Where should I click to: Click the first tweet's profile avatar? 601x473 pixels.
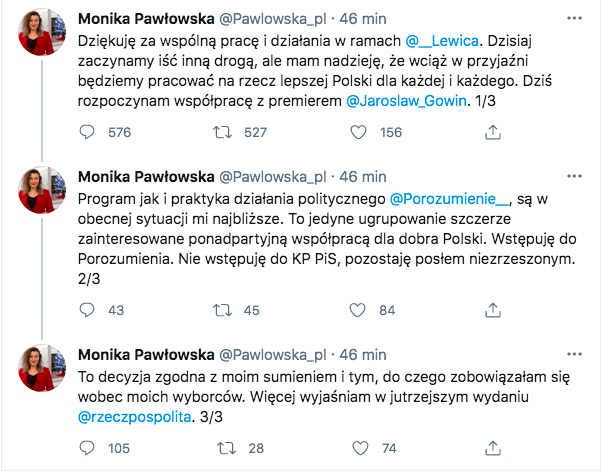42,35
